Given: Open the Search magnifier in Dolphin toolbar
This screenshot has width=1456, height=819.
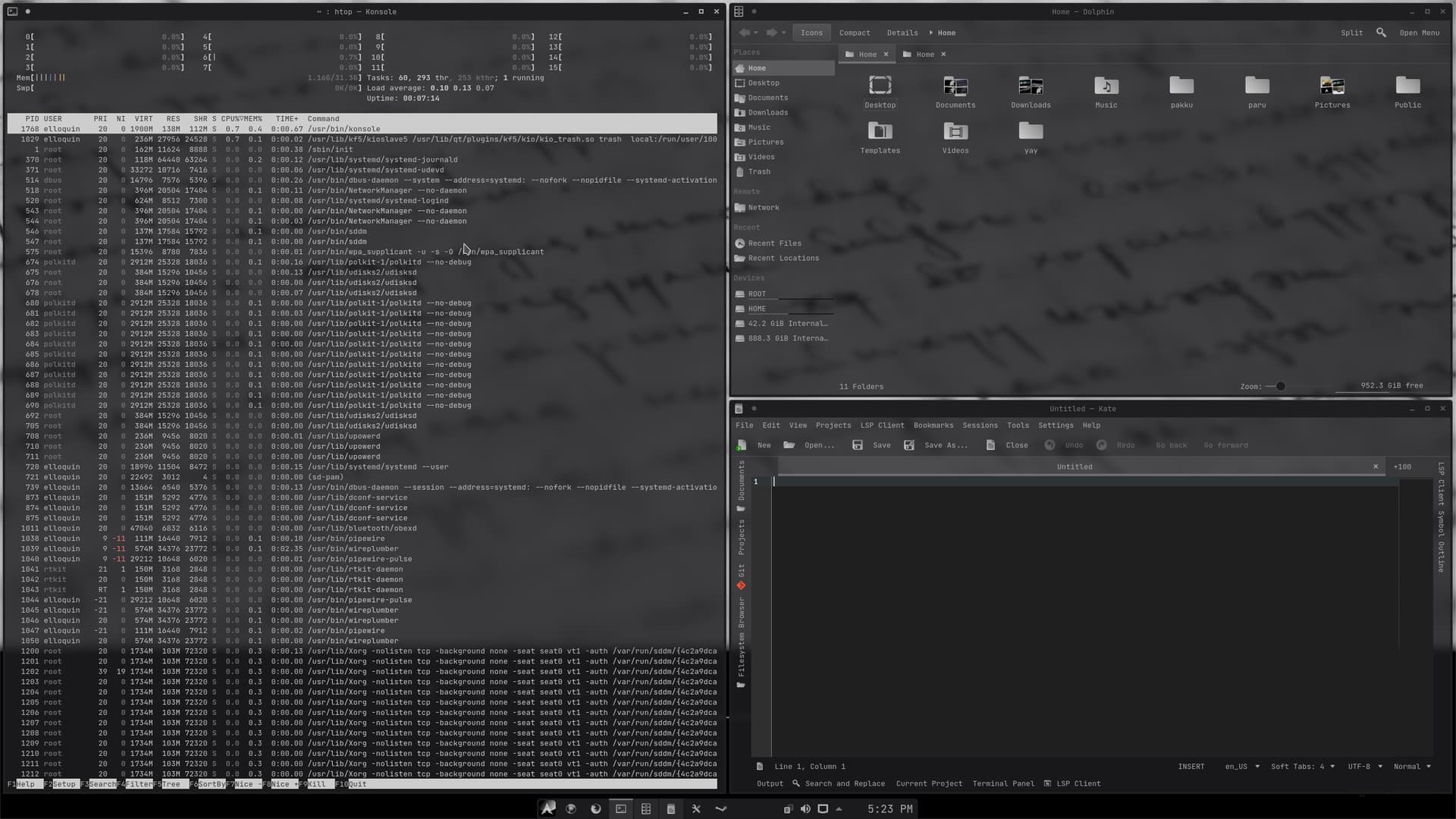Looking at the screenshot, I should (1381, 33).
